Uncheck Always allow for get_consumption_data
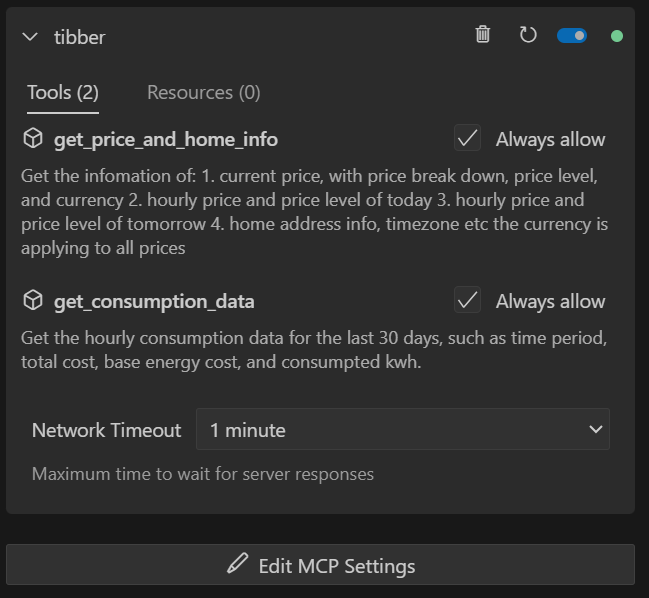Screen dimensions: 649x598 [x=467, y=300]
